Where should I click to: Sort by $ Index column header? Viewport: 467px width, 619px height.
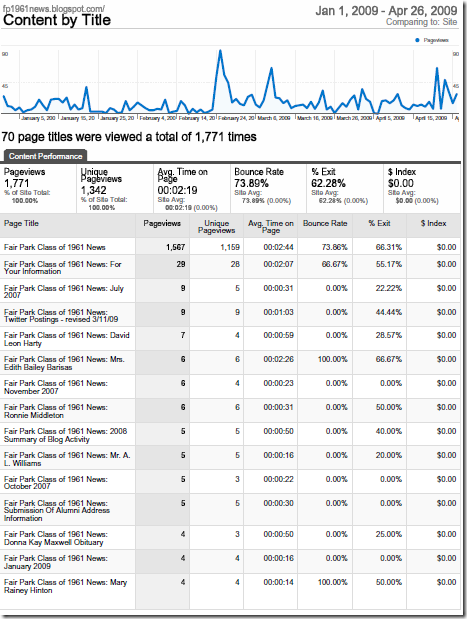pyautogui.click(x=433, y=223)
